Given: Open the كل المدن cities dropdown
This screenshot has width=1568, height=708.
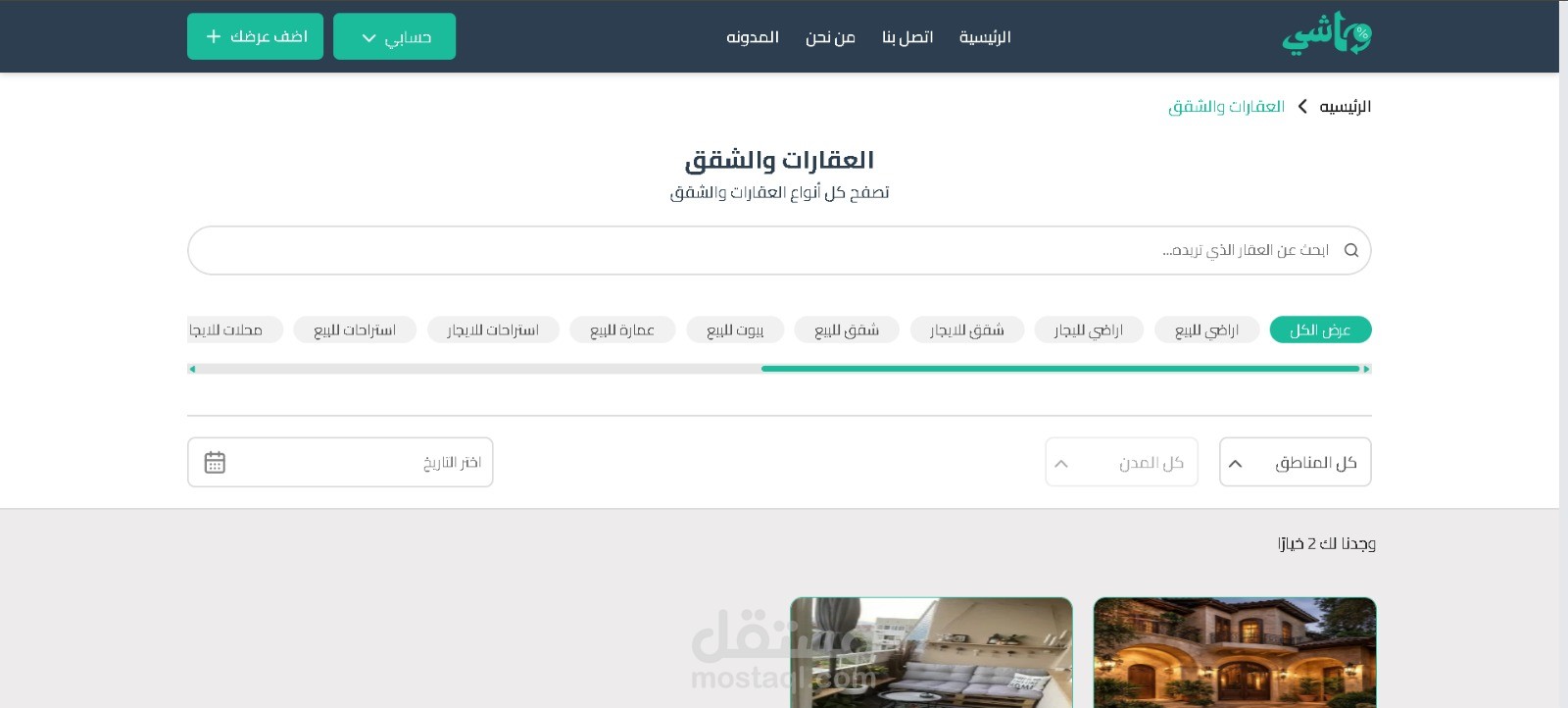Looking at the screenshot, I should pyautogui.click(x=1121, y=462).
